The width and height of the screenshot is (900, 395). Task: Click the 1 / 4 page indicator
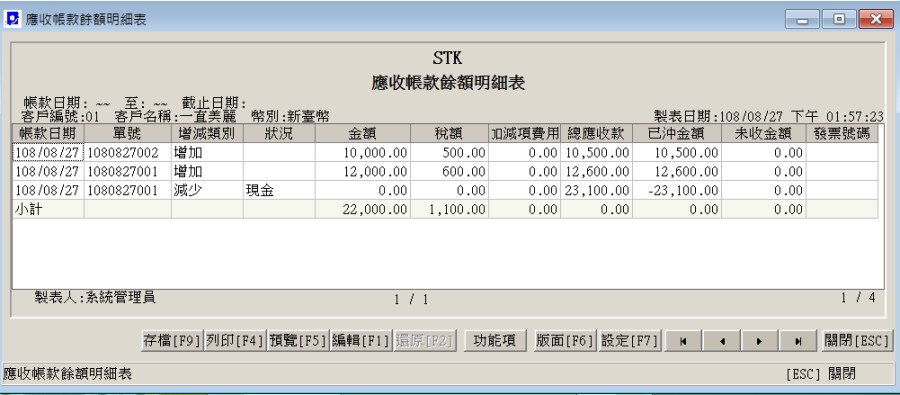[858, 297]
